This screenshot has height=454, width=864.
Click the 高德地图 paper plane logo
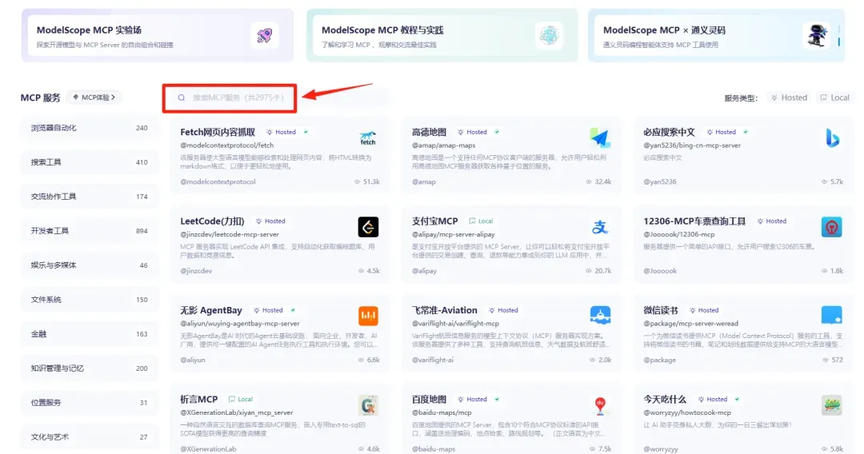pos(600,138)
